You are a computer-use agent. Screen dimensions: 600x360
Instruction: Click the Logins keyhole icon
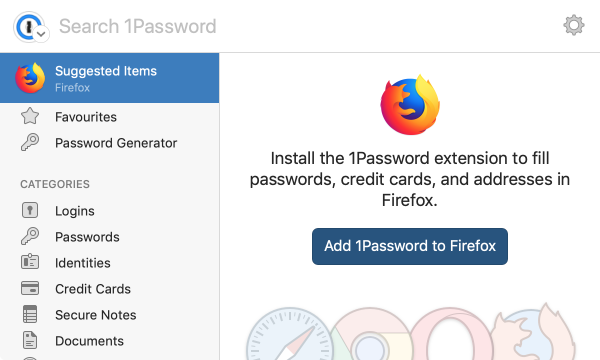30,210
